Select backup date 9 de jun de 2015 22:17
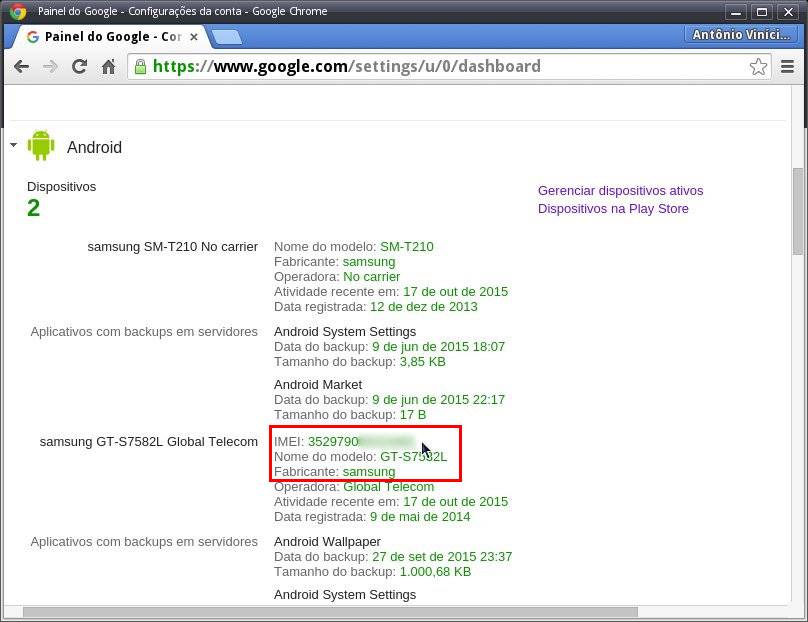This screenshot has height=622, width=808. point(439,399)
